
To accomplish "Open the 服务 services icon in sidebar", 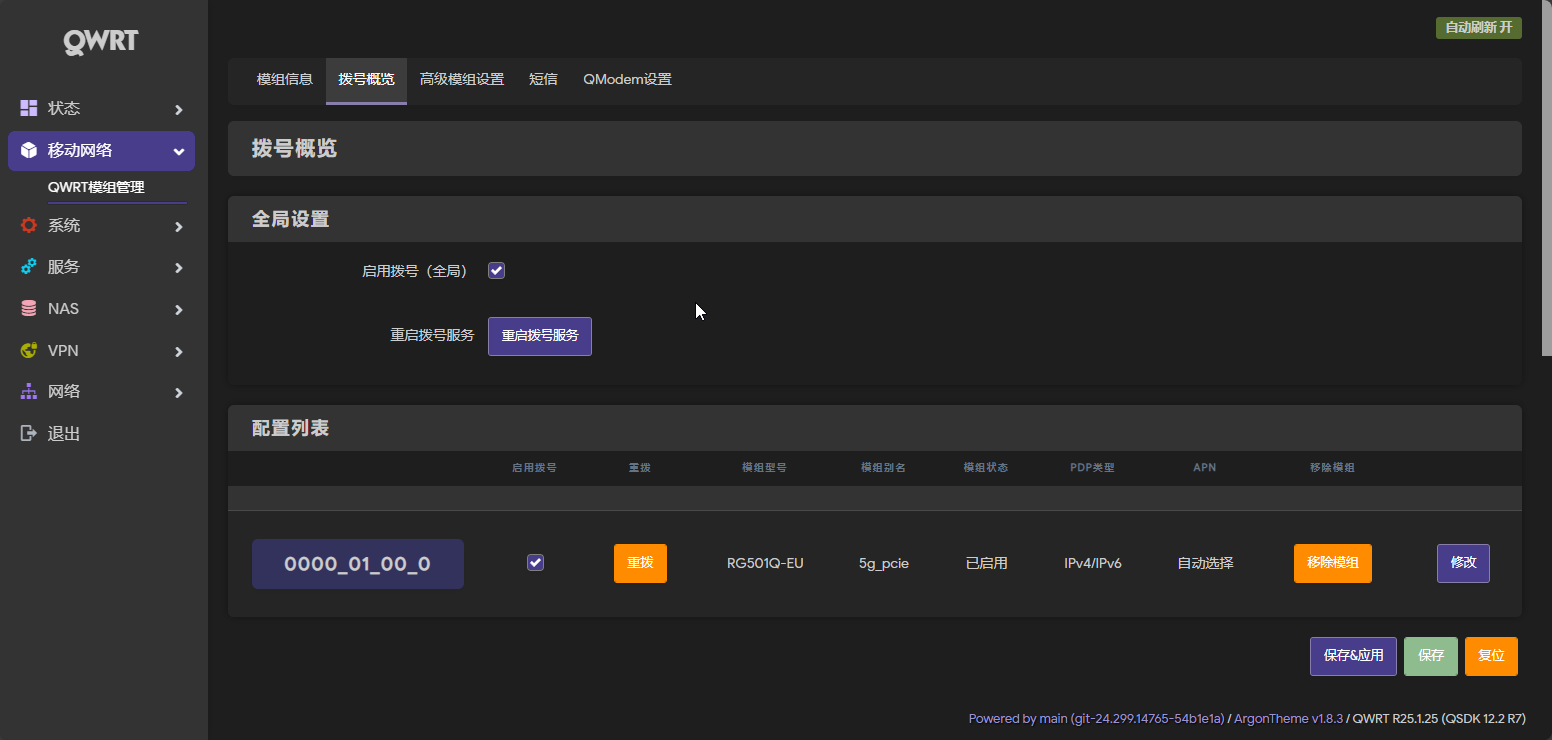I will [27, 266].
